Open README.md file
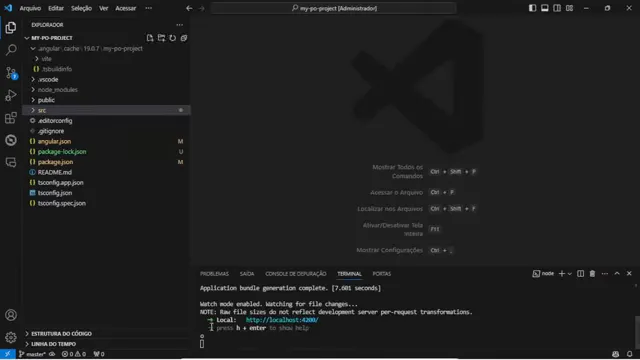The height and width of the screenshot is (360, 640). click(x=106, y=172)
